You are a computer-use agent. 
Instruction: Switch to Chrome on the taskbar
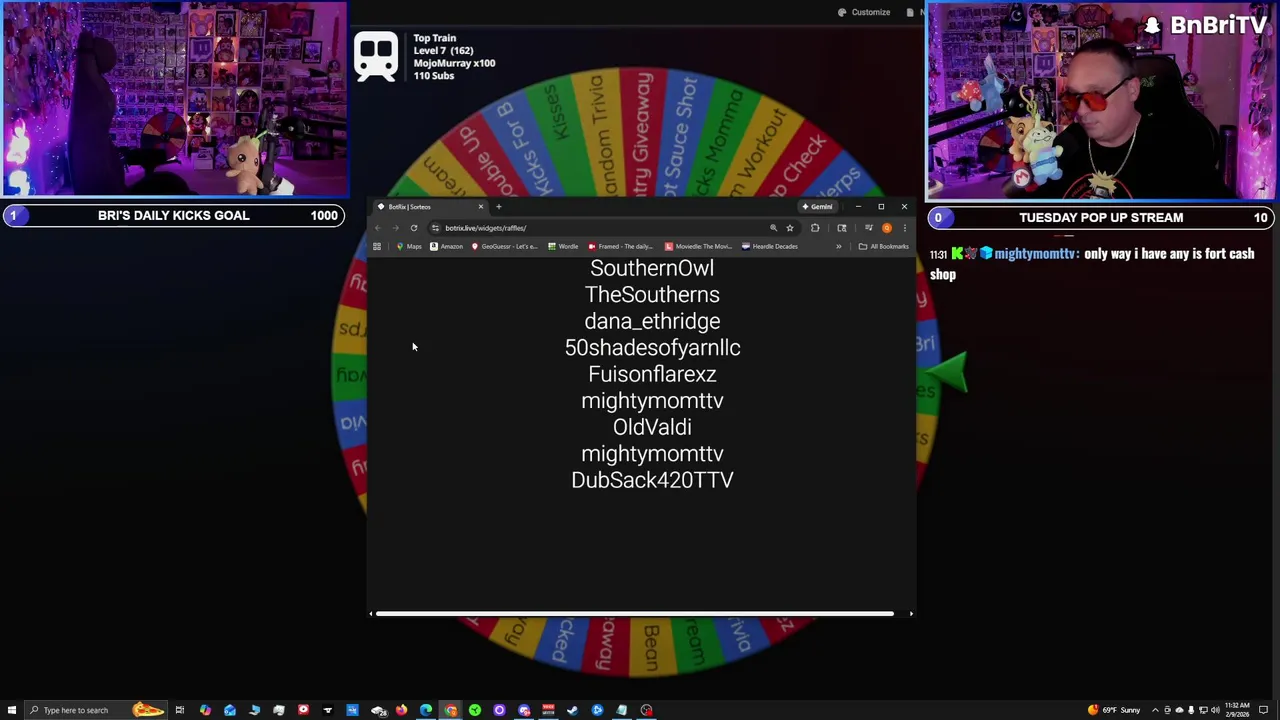451,710
